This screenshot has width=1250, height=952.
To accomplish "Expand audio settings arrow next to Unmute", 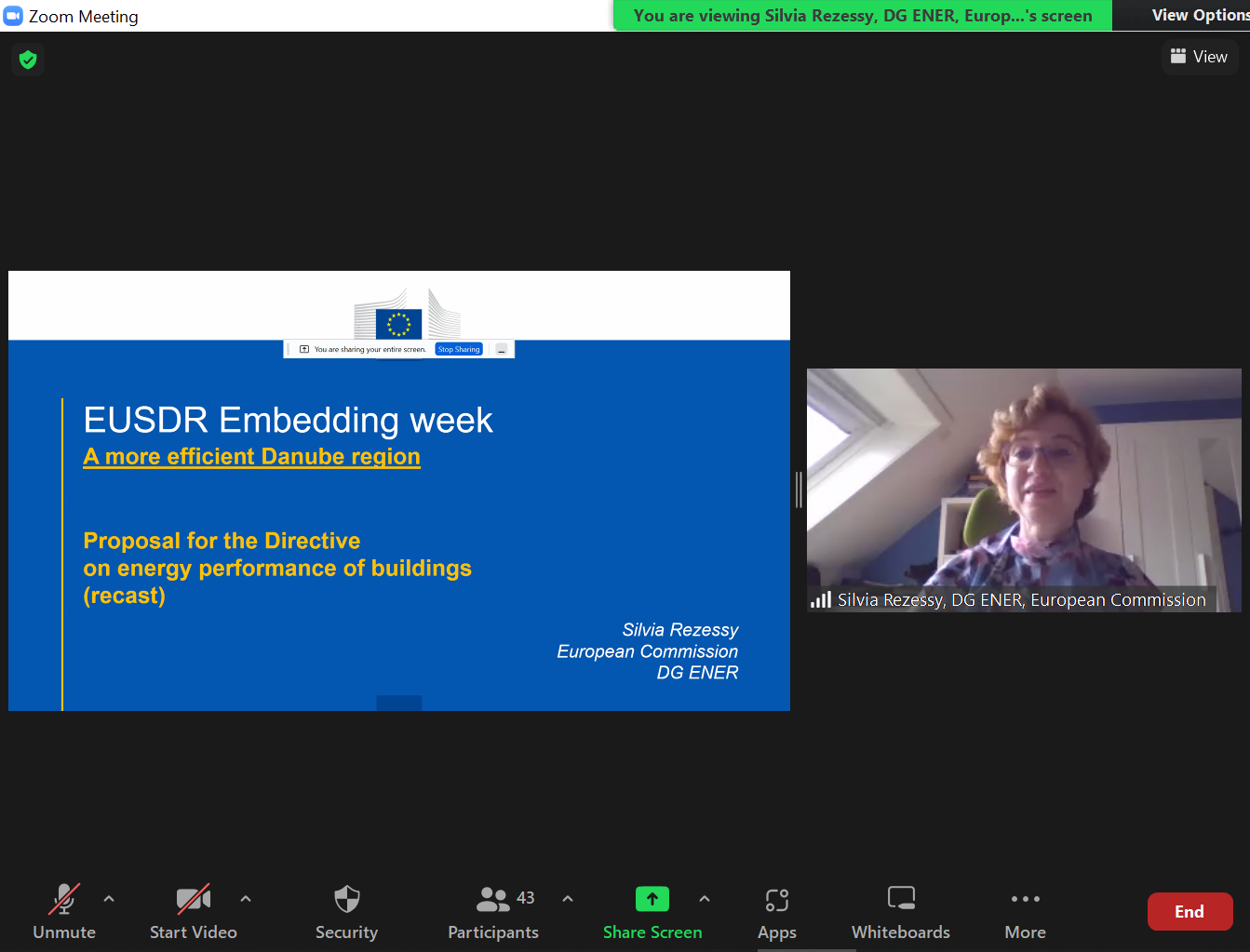I will [x=109, y=899].
